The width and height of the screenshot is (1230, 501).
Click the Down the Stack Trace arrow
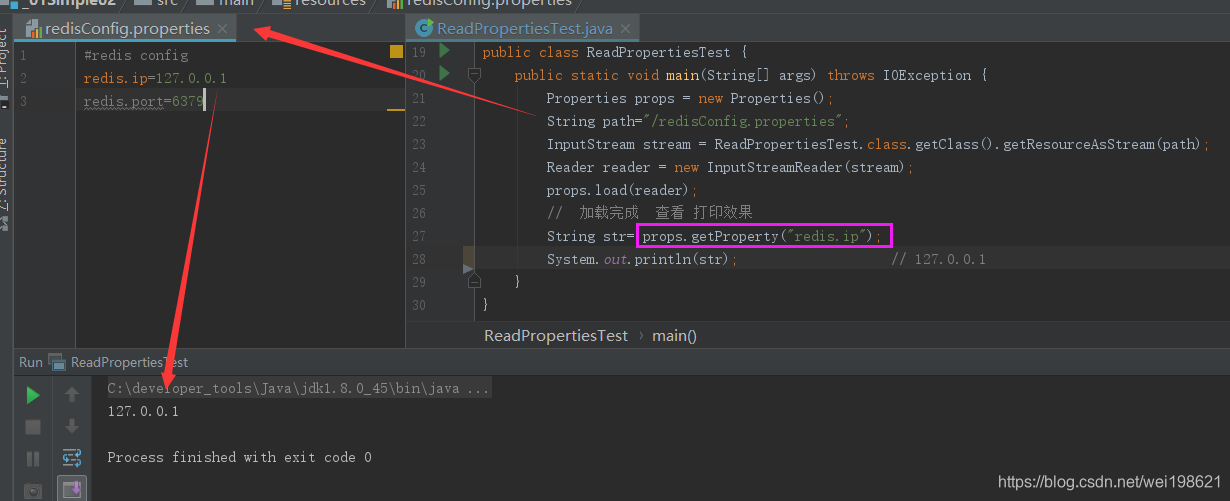coord(72,427)
